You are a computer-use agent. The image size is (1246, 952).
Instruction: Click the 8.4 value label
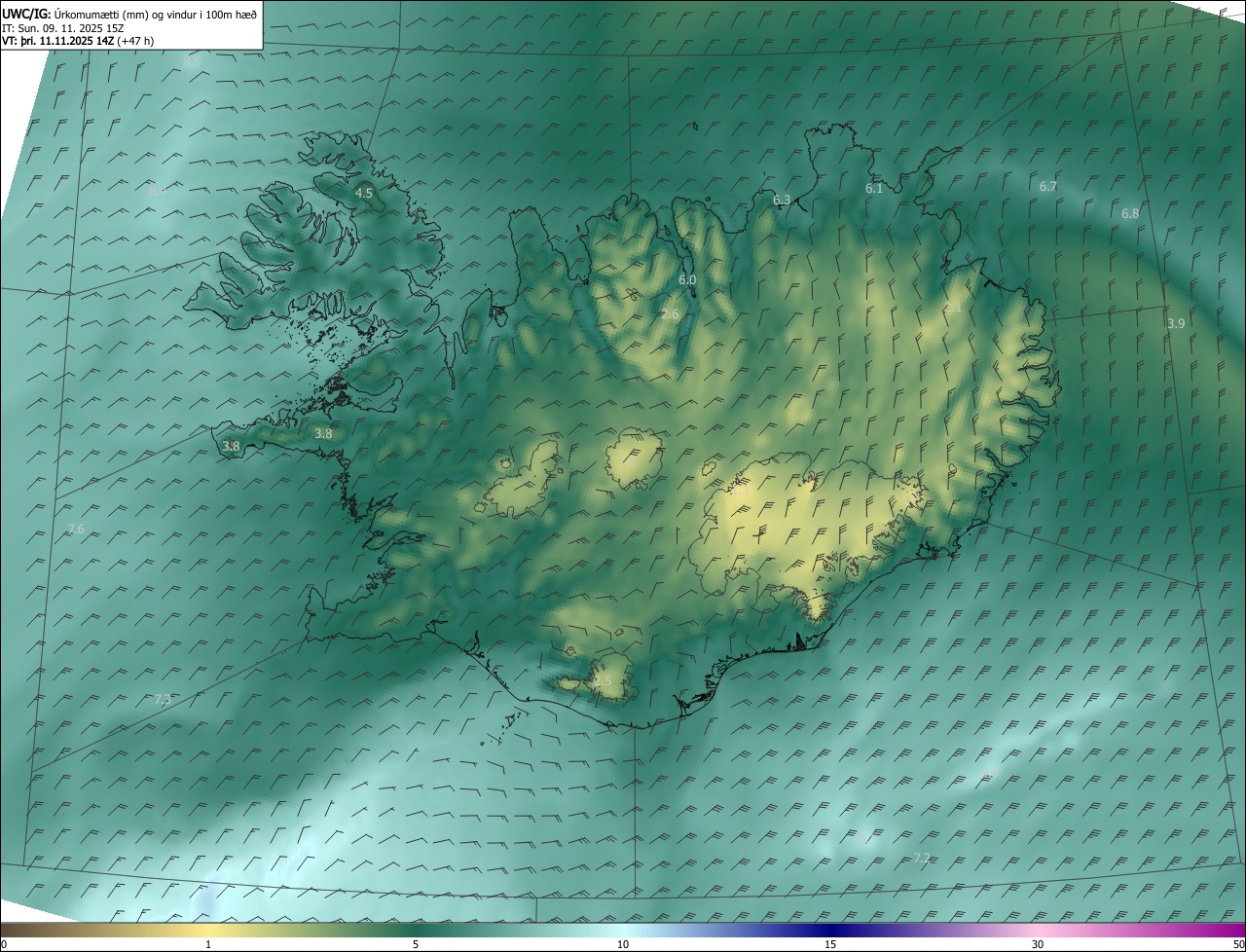[x=158, y=191]
